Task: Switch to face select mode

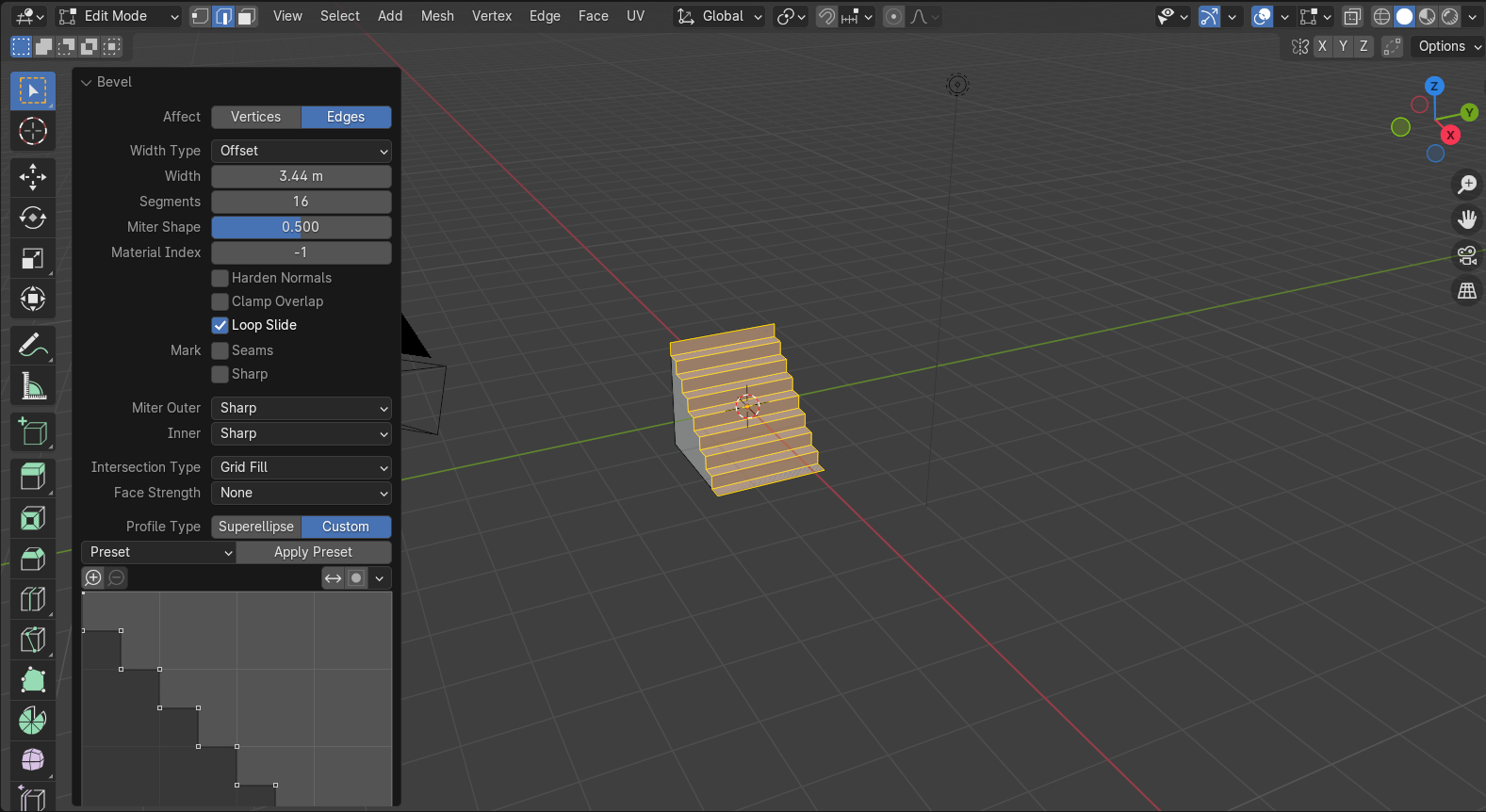Action: click(247, 16)
